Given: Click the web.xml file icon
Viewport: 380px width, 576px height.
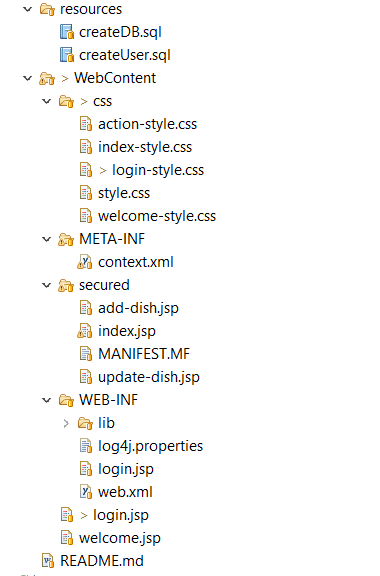Looking at the screenshot, I should pyautogui.click(x=86, y=492).
